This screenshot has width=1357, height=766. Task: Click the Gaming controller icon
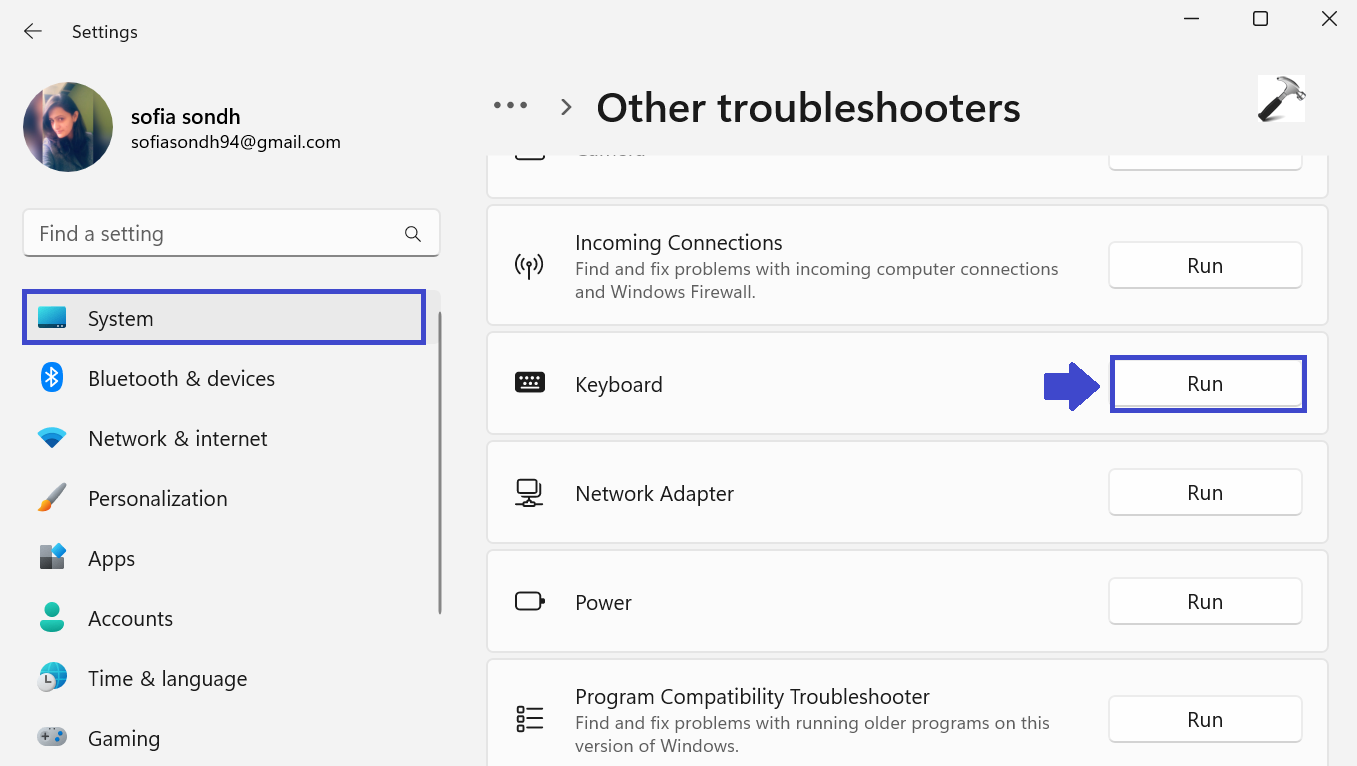tap(52, 738)
